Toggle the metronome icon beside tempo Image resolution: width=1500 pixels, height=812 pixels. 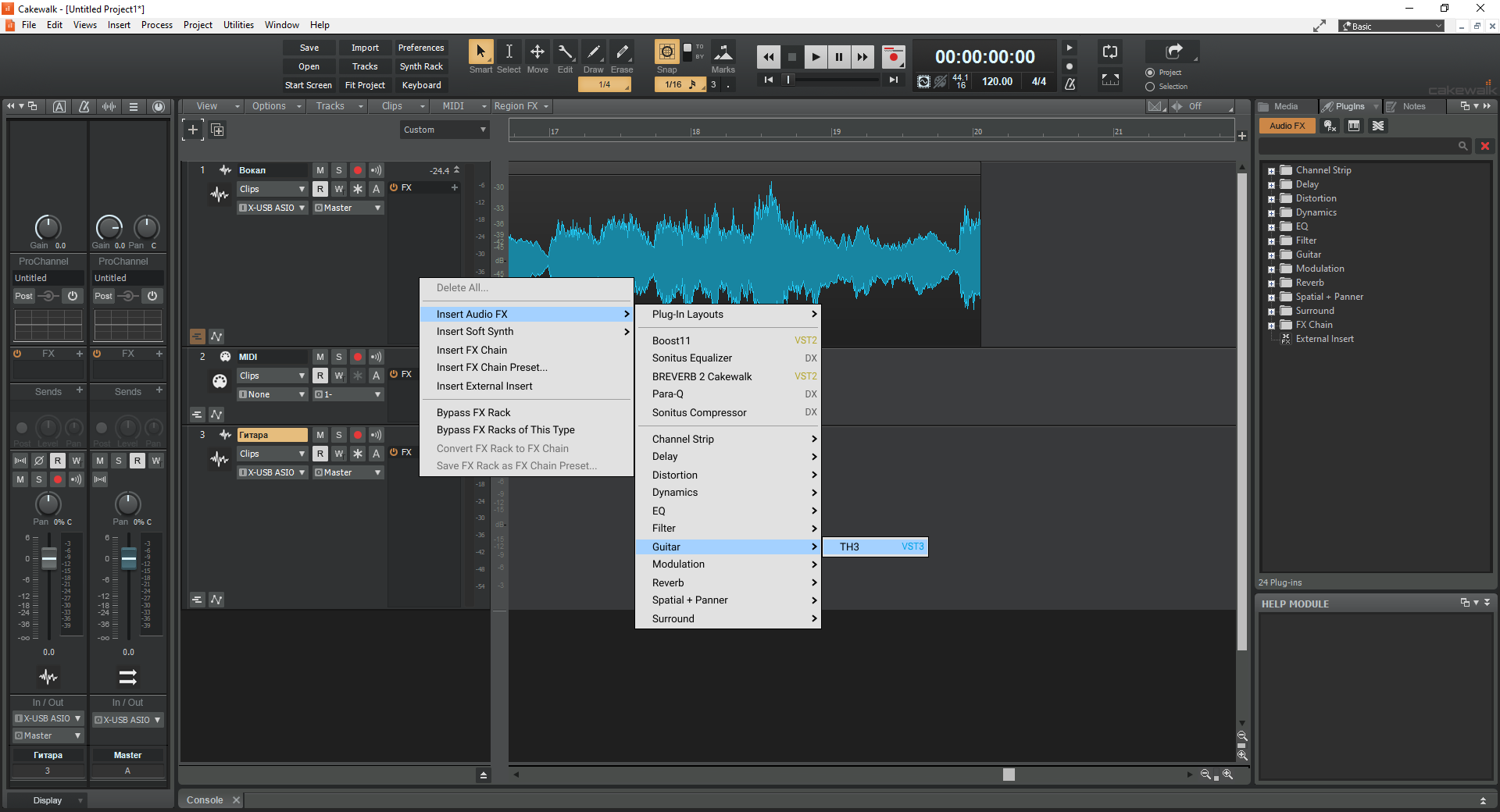tap(1070, 83)
